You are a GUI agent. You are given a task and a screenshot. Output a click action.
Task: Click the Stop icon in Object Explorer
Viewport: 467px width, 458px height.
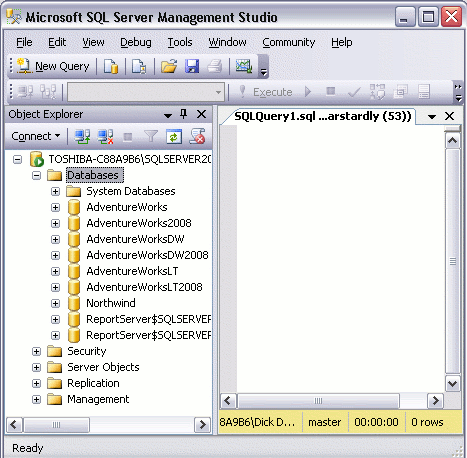[x=128, y=137]
